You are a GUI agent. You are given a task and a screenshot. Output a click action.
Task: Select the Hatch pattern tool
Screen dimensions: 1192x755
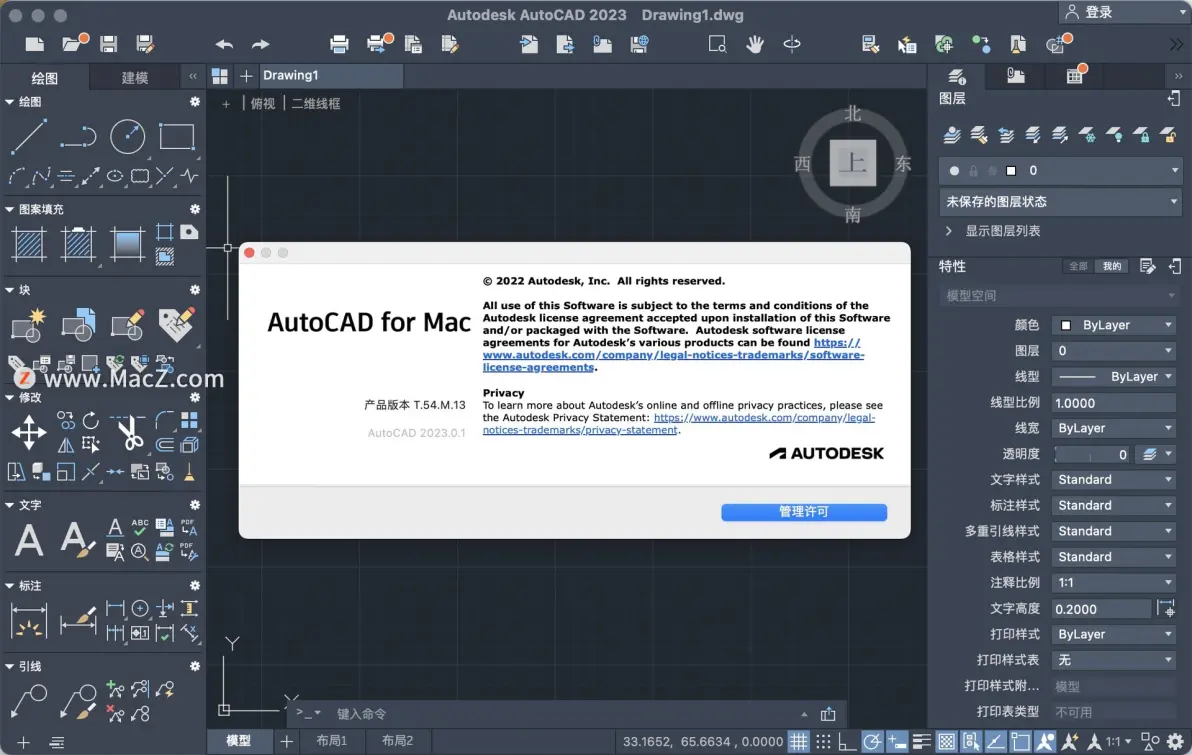(x=29, y=245)
